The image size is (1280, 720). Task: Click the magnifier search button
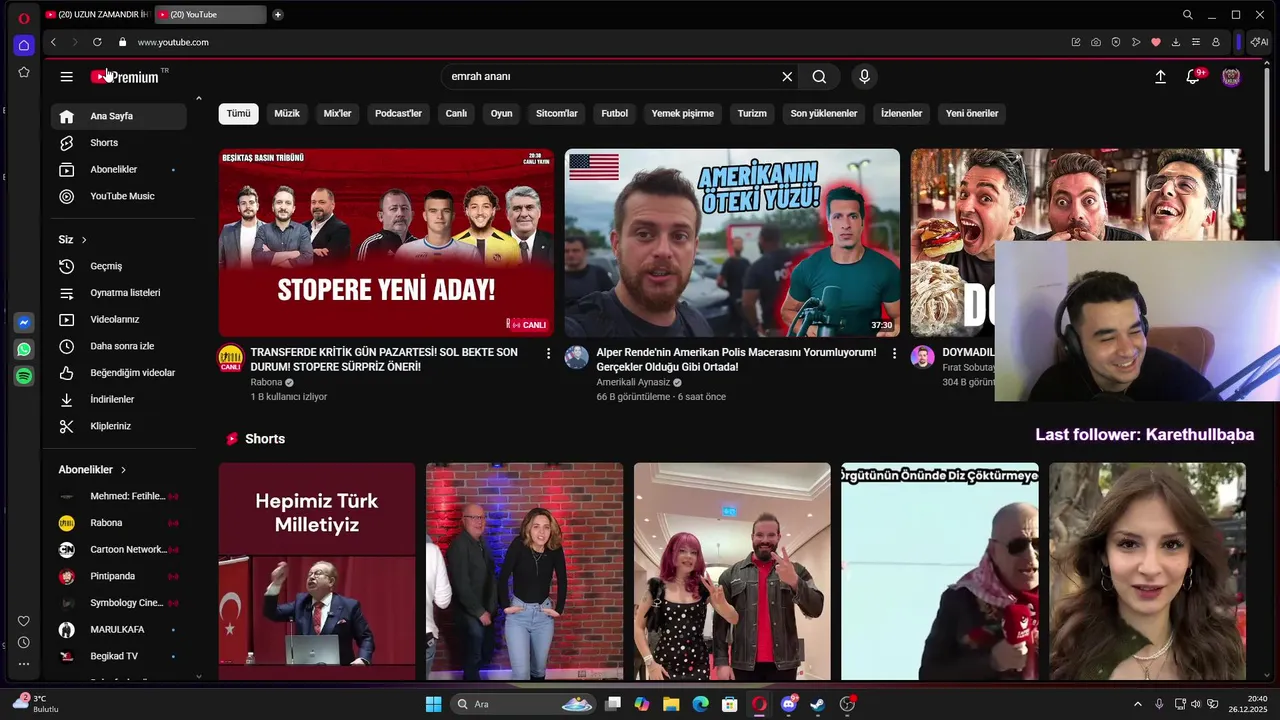819,77
